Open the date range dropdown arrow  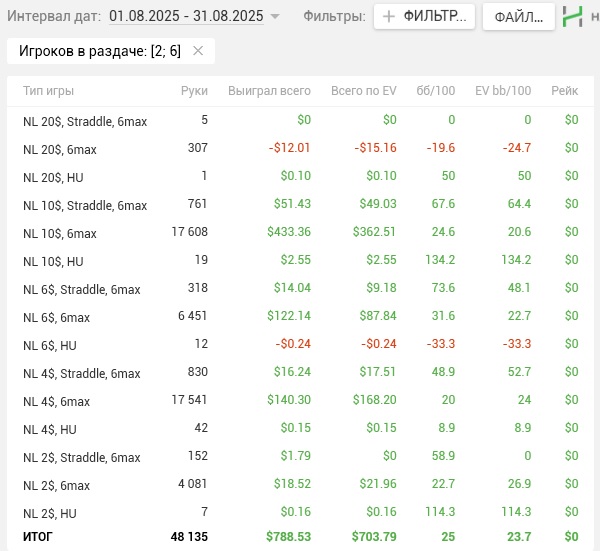pos(275,16)
